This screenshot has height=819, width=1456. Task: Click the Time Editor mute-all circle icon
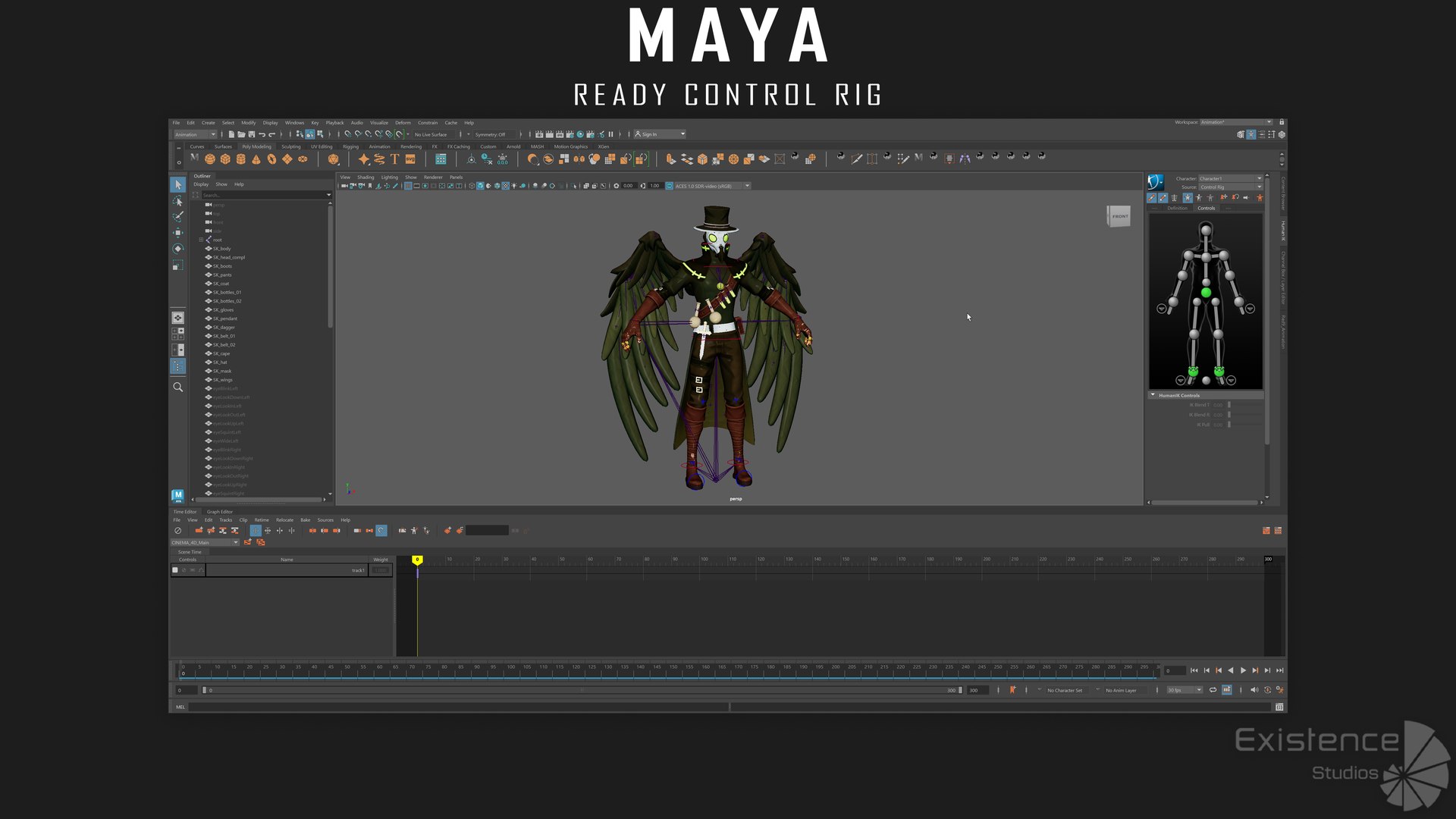coord(177,531)
